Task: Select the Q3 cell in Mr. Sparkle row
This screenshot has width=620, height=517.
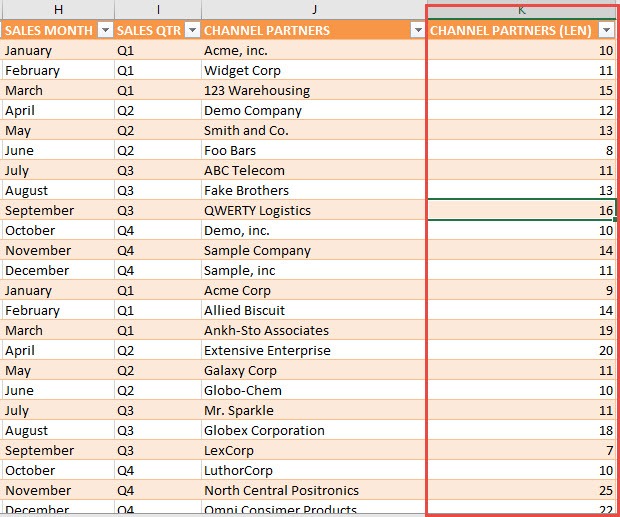Action: click(158, 410)
